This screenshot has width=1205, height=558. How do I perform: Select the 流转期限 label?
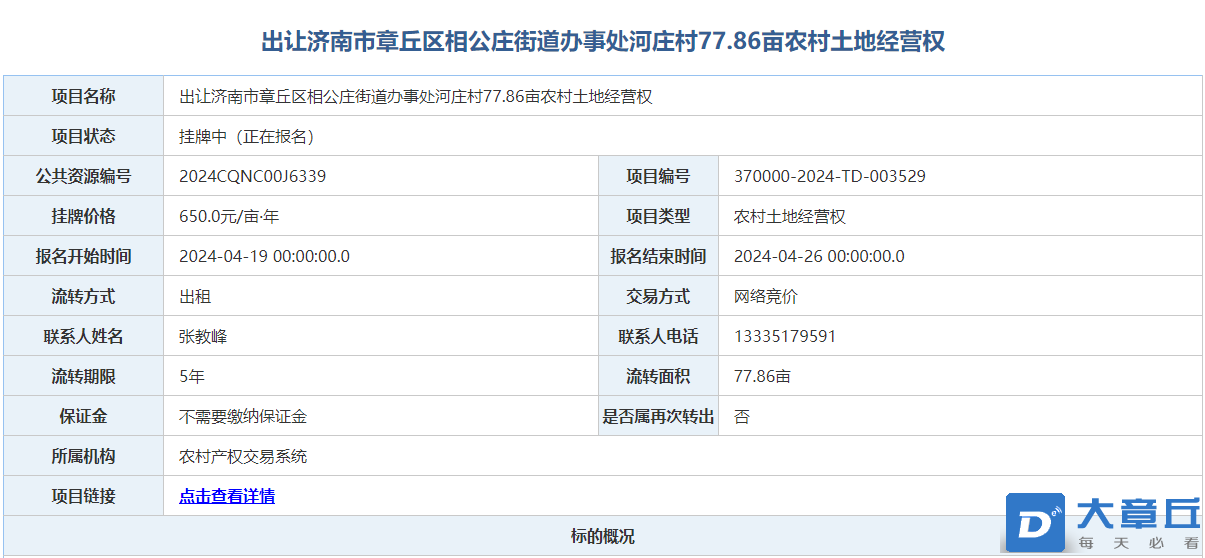[x=83, y=376]
